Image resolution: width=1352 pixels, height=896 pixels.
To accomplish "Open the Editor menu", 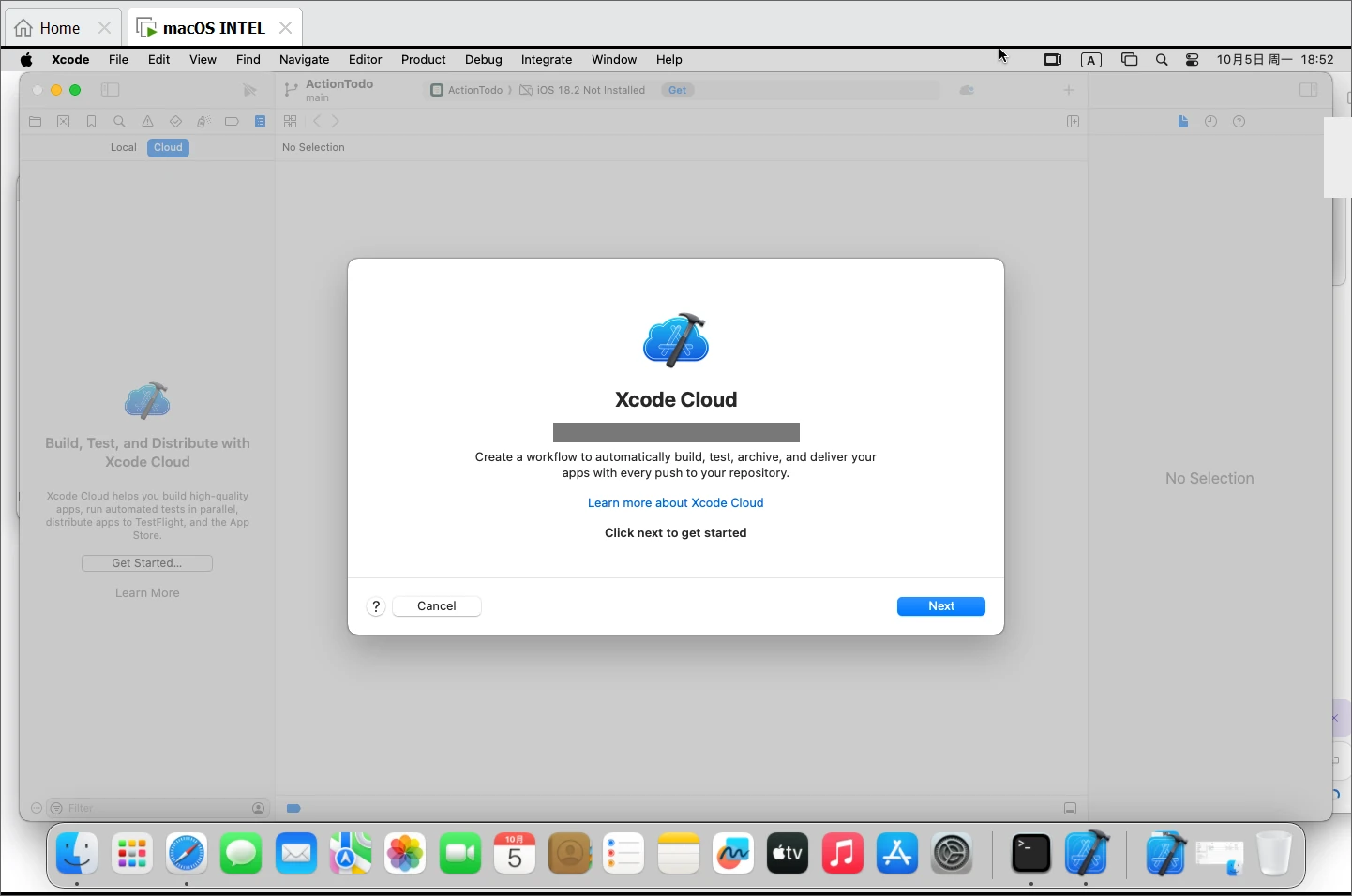I will (366, 60).
